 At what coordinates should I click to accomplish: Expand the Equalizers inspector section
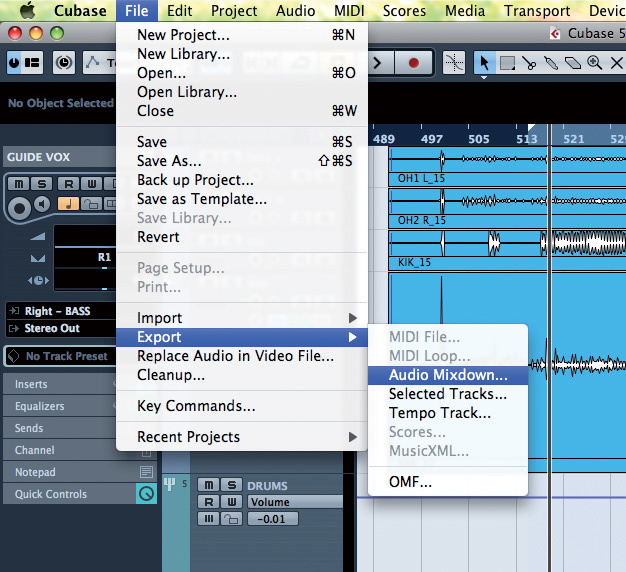click(x=60, y=406)
